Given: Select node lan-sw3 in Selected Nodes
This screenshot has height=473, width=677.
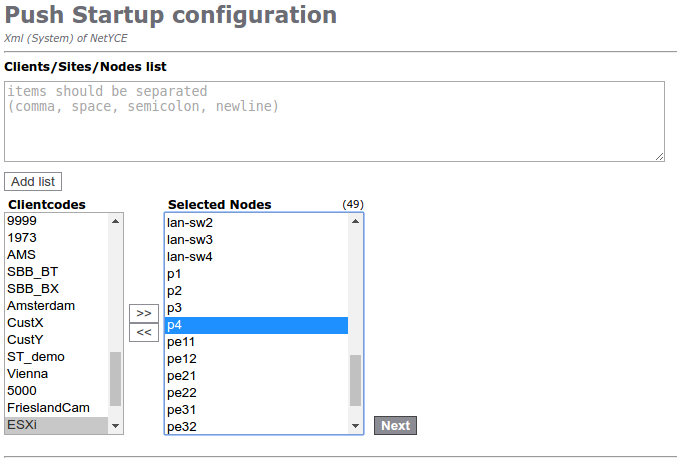Looking at the screenshot, I should click(256, 239).
